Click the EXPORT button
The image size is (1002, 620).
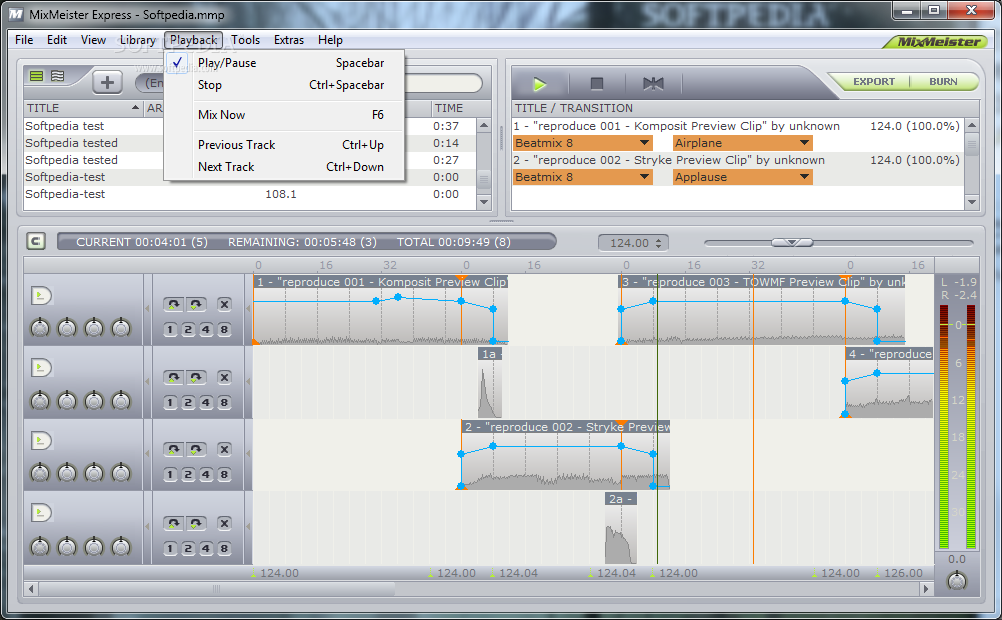[873, 82]
